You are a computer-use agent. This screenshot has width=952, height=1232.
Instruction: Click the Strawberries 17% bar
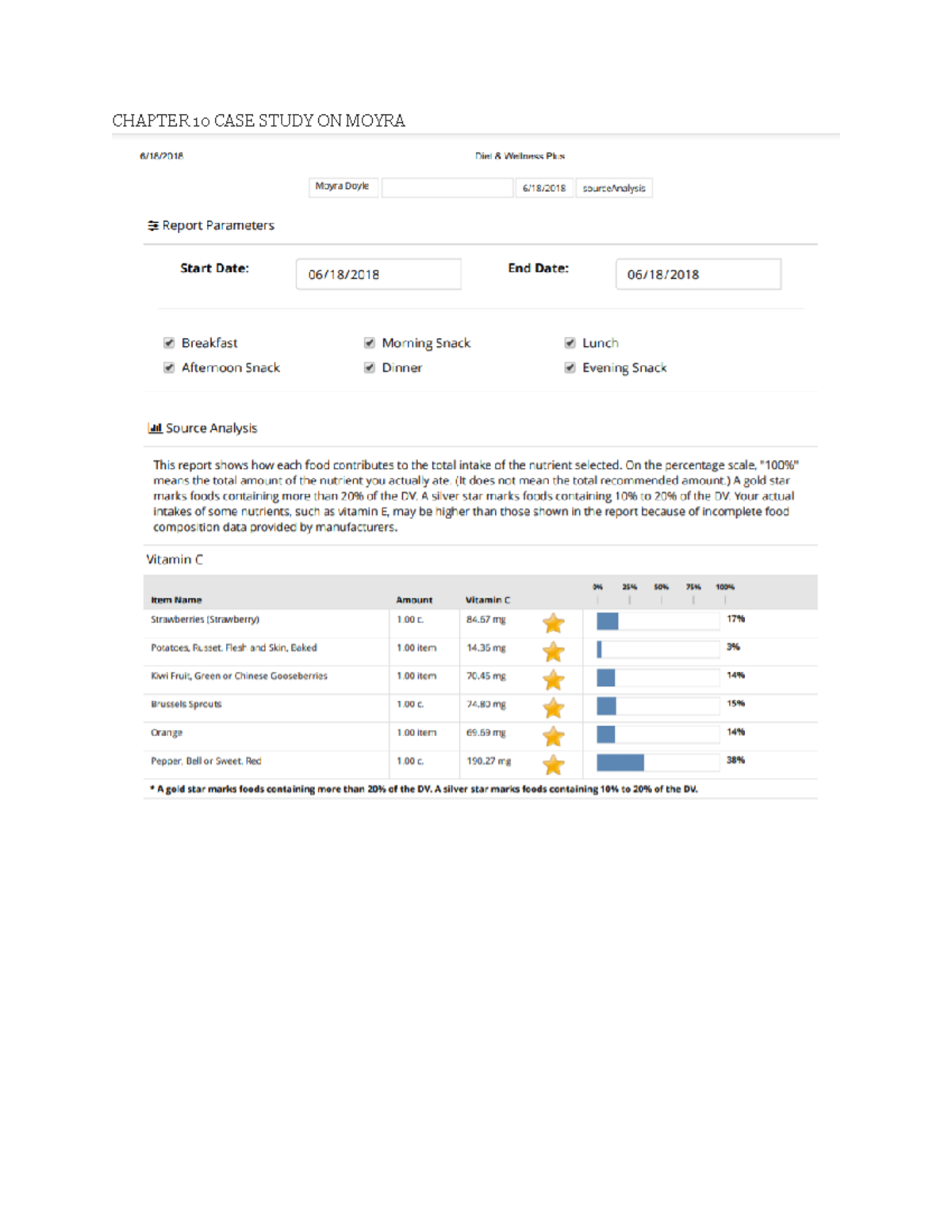point(608,621)
